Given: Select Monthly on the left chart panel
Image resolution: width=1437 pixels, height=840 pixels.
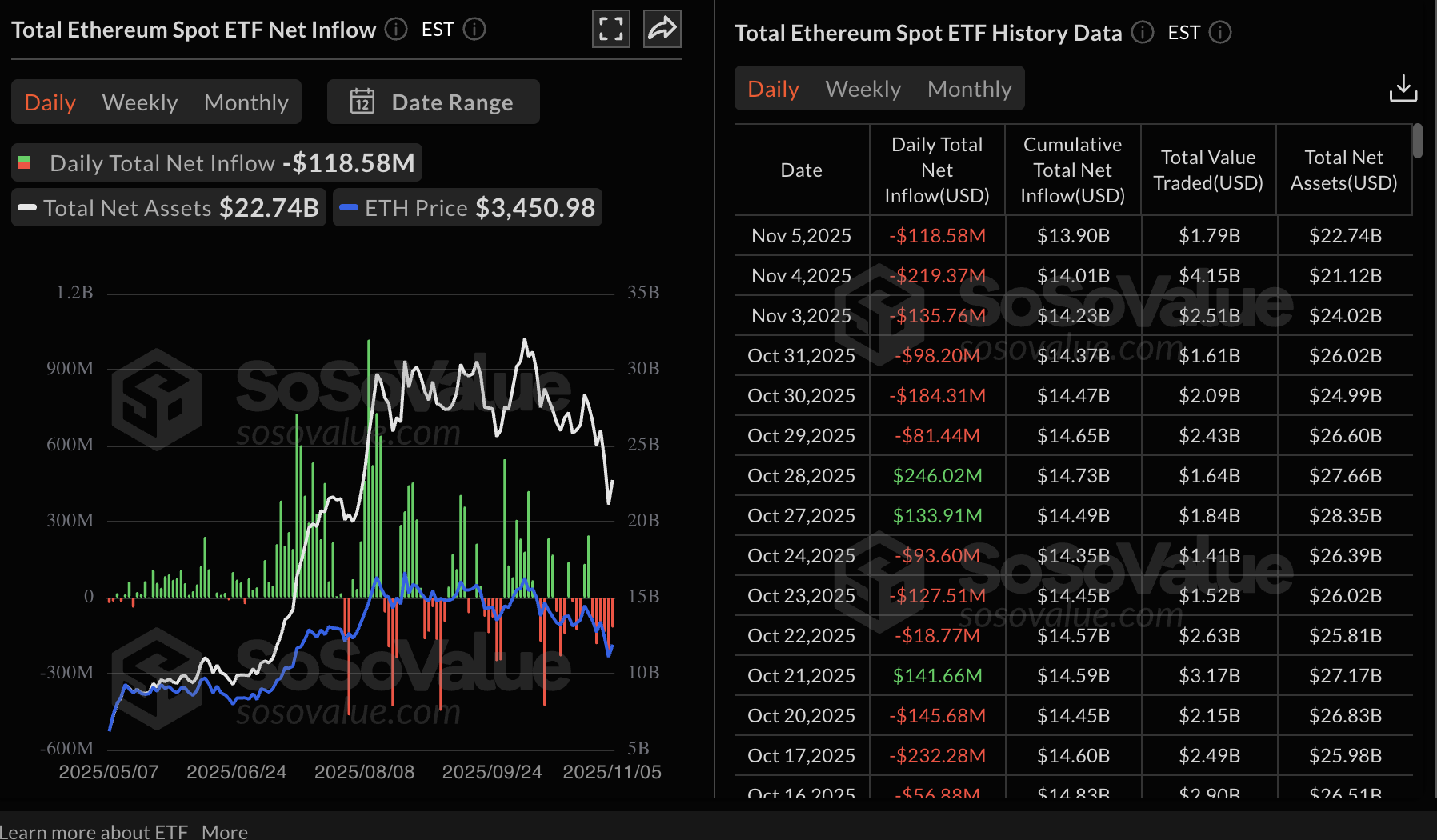Looking at the screenshot, I should tap(246, 102).
